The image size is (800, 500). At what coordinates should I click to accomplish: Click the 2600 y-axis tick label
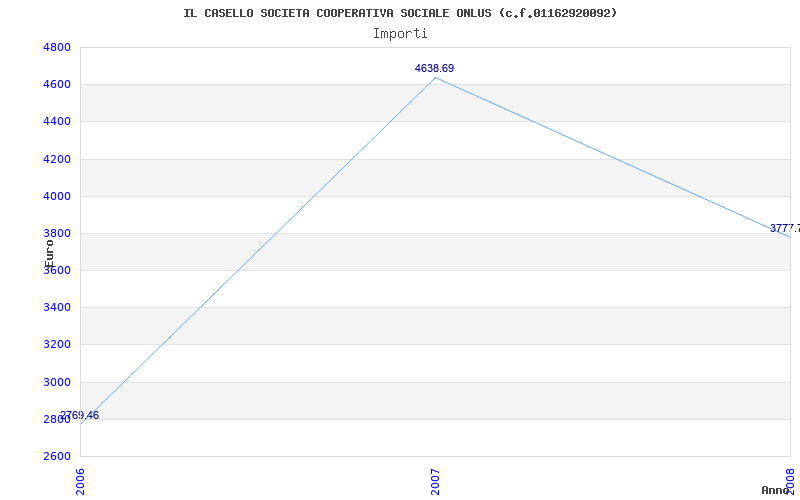[57, 456]
